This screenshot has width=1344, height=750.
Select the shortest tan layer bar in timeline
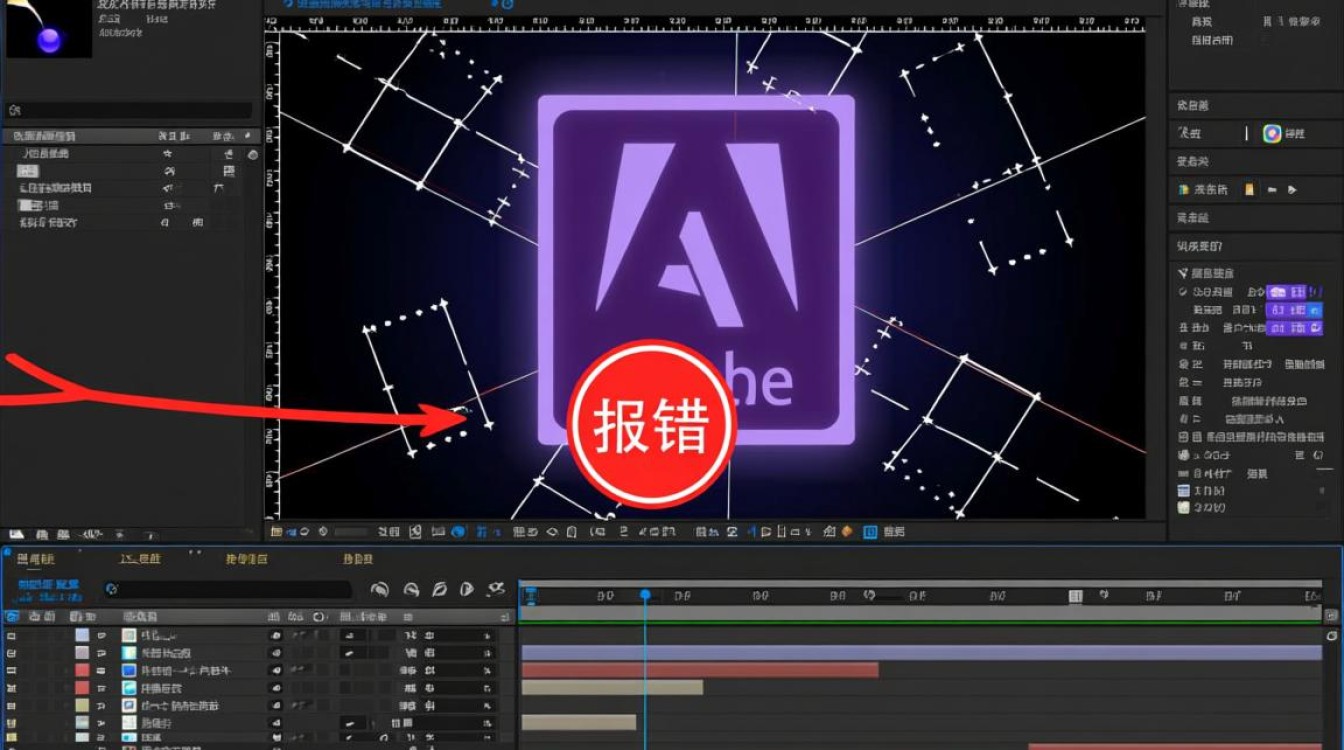[x=579, y=722]
